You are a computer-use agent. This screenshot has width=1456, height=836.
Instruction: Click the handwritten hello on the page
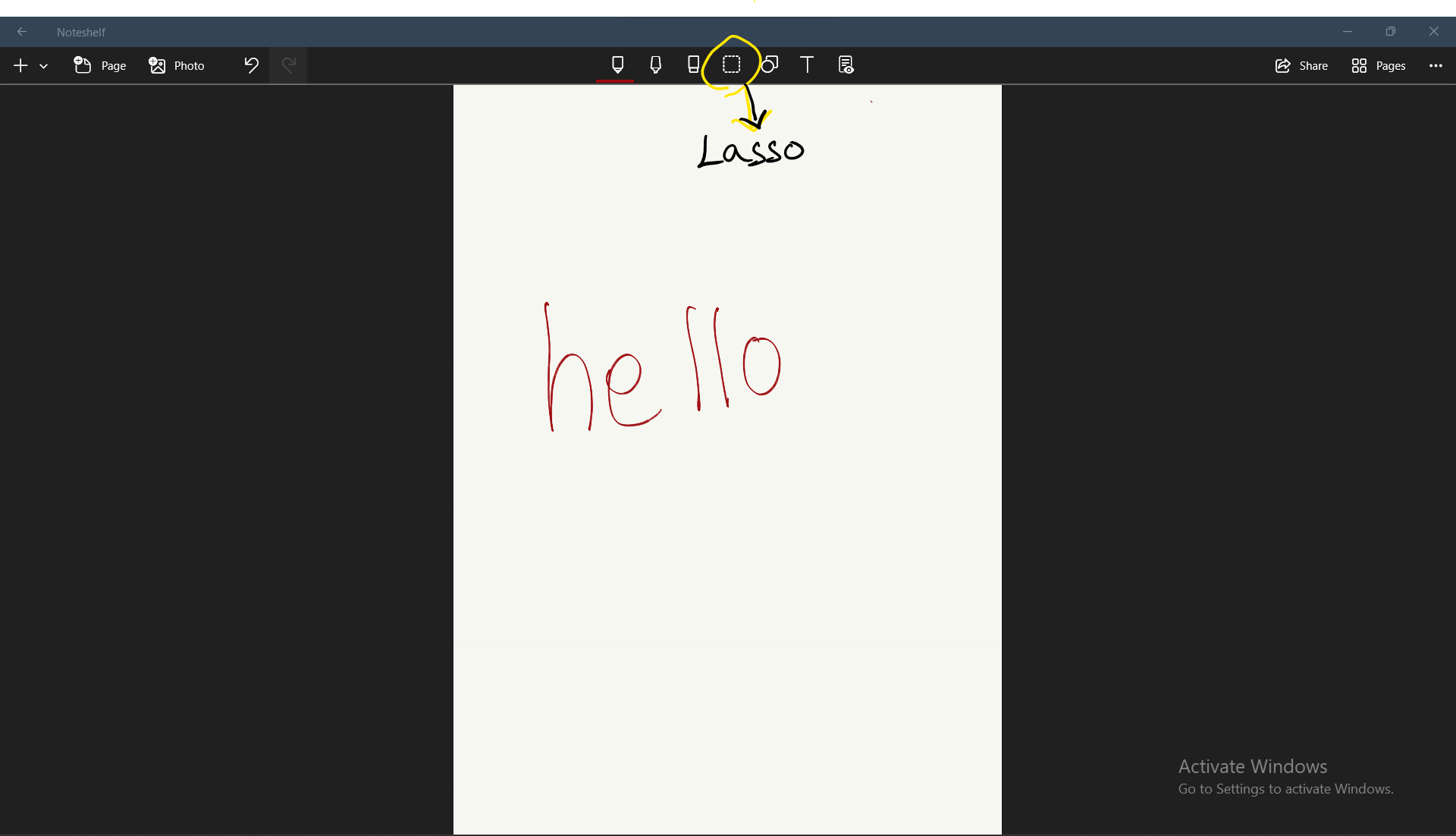(x=662, y=369)
